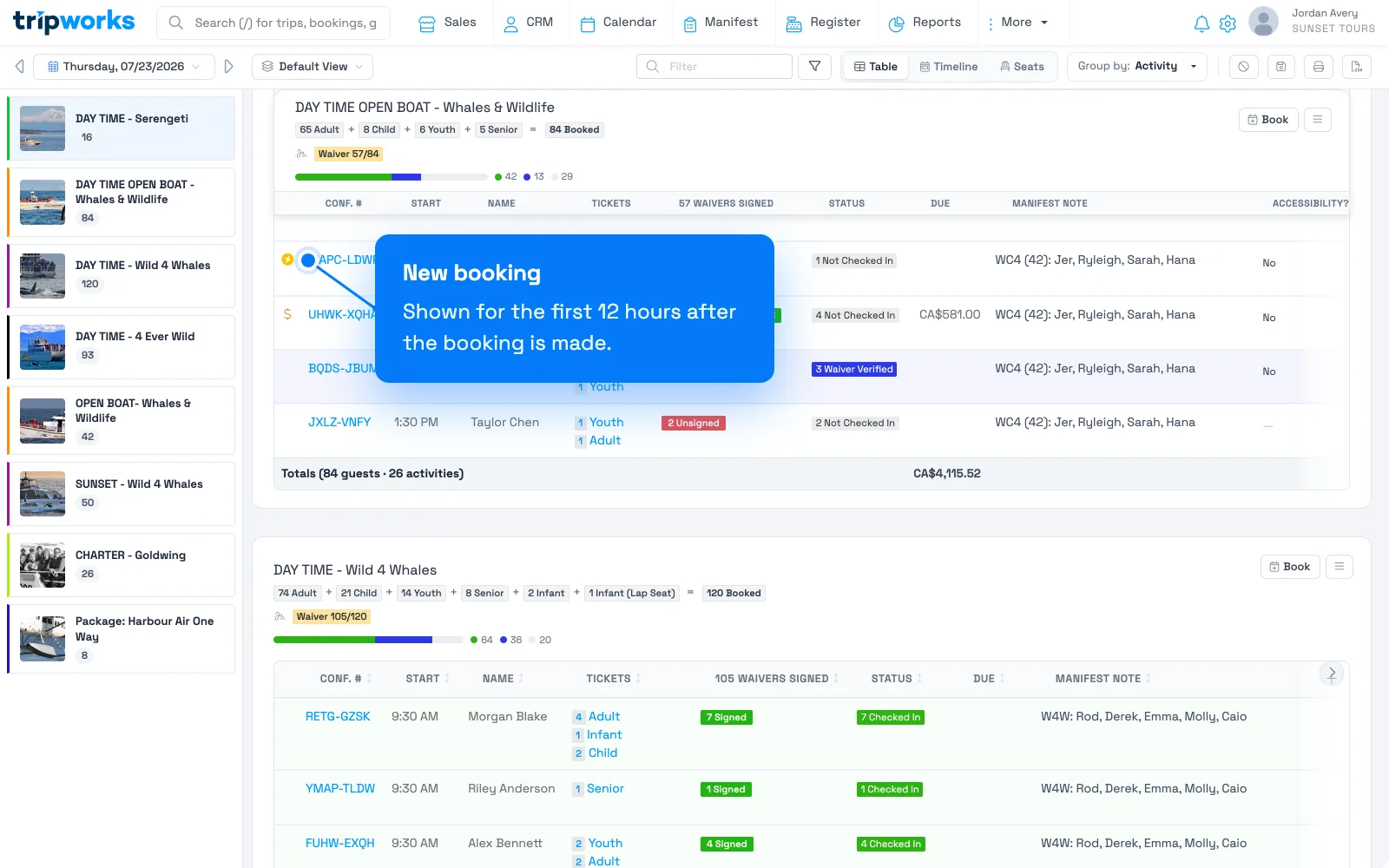Click the search magnifier icon
The width and height of the screenshot is (1389, 868).
coord(175,23)
